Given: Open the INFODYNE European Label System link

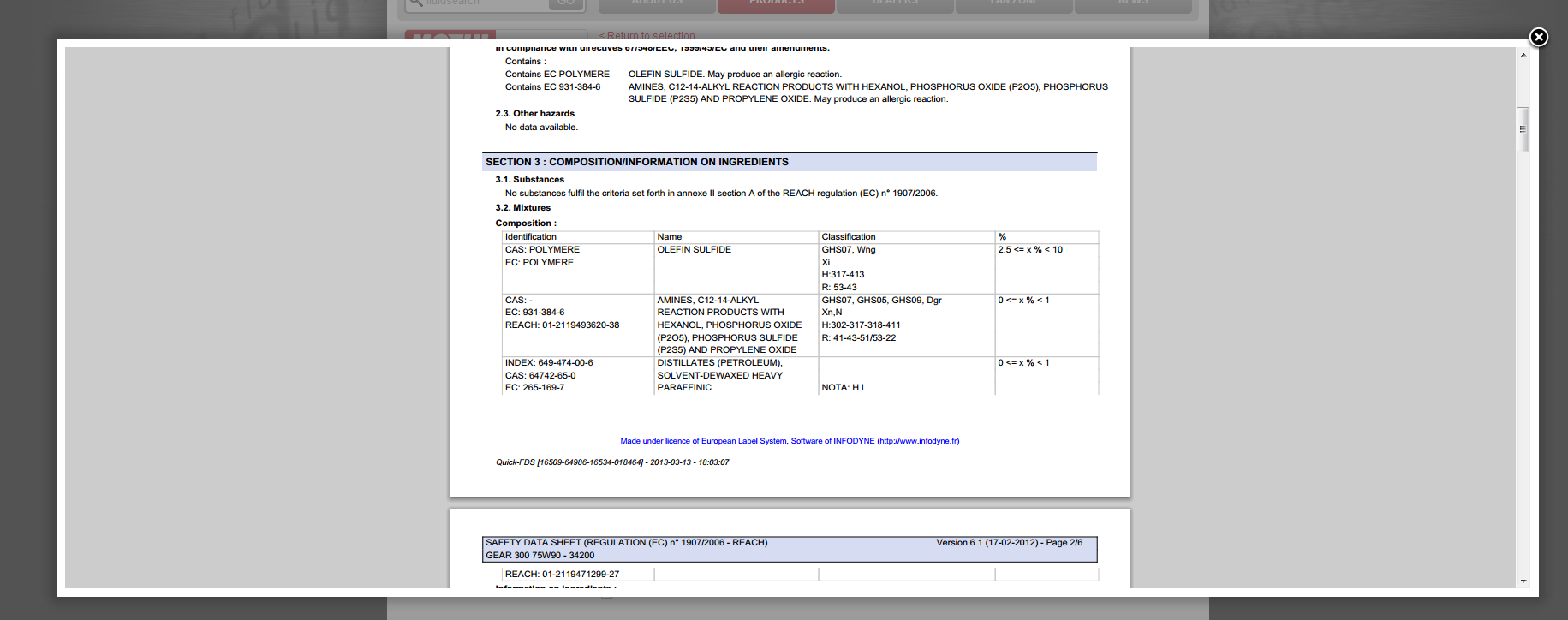Looking at the screenshot, I should 790,441.
